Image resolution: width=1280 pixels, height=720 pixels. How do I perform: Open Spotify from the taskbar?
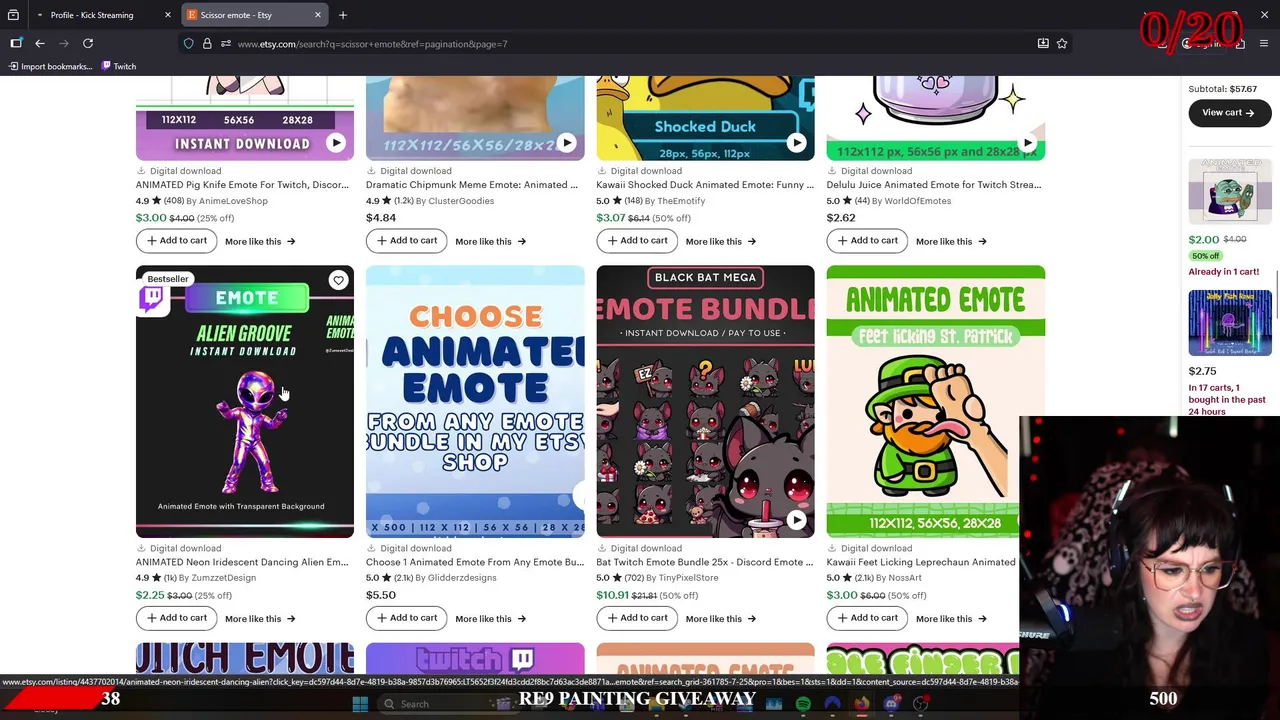point(803,704)
